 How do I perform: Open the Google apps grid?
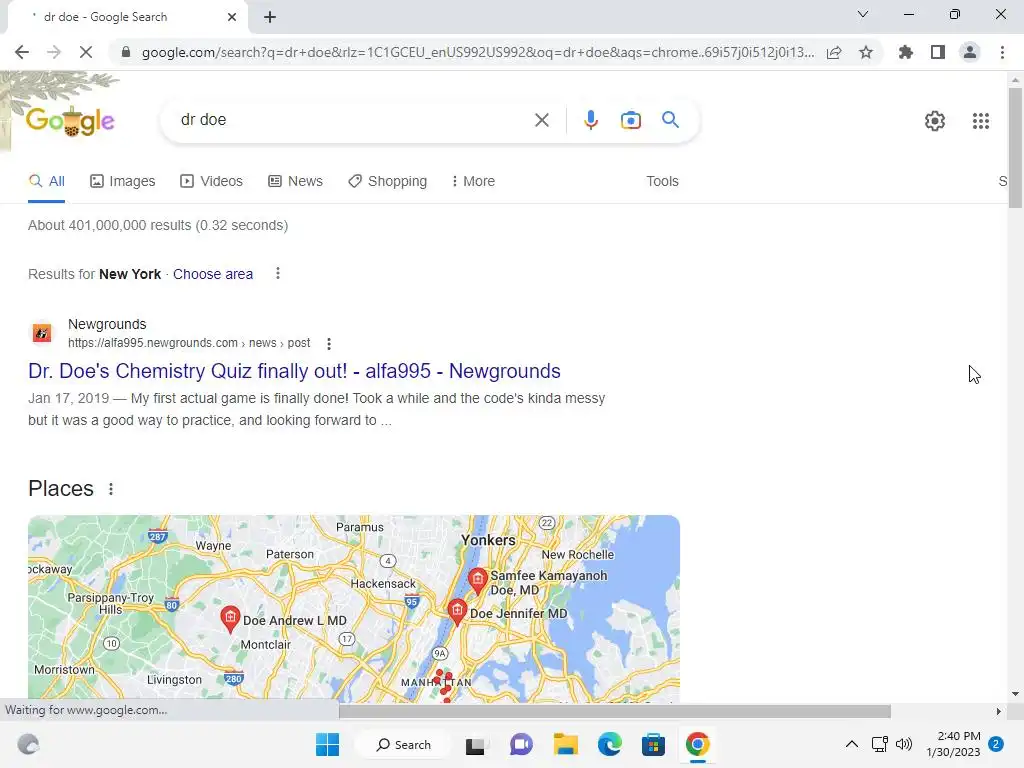980,121
